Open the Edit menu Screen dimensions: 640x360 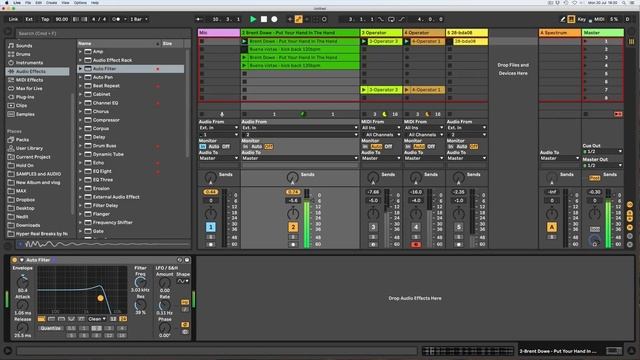pyautogui.click(x=38, y=2)
